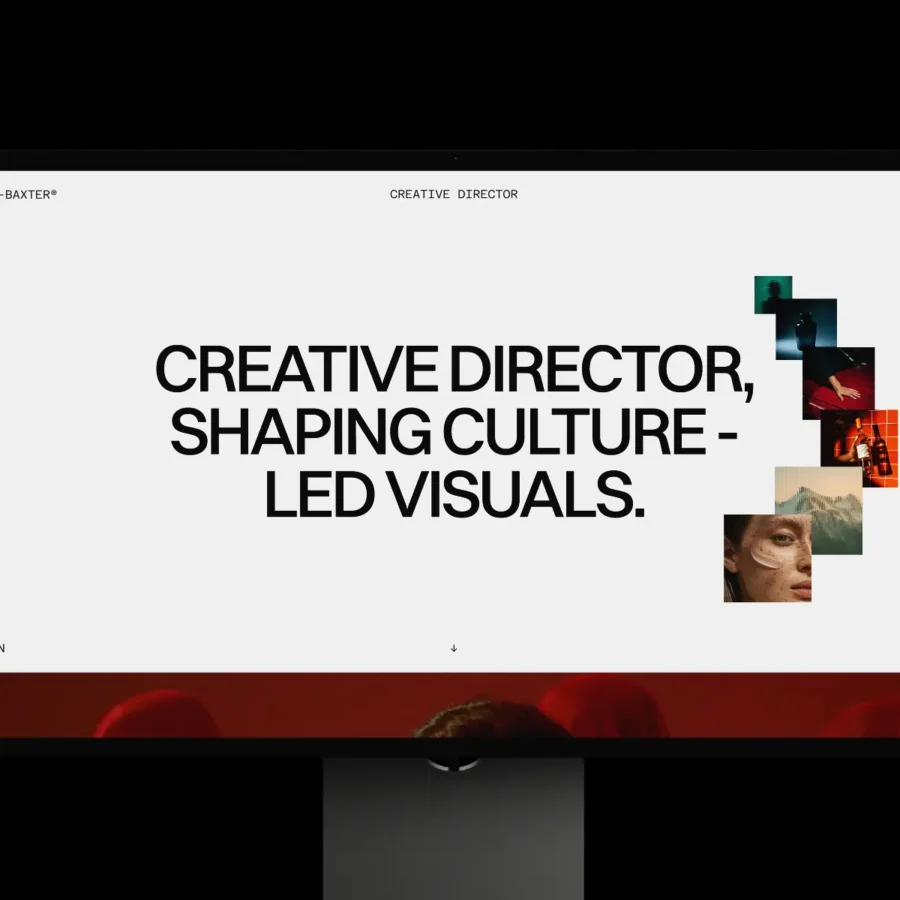Click the red beret right of the curly head
Viewport: 900px width, 900px height.
[603, 707]
